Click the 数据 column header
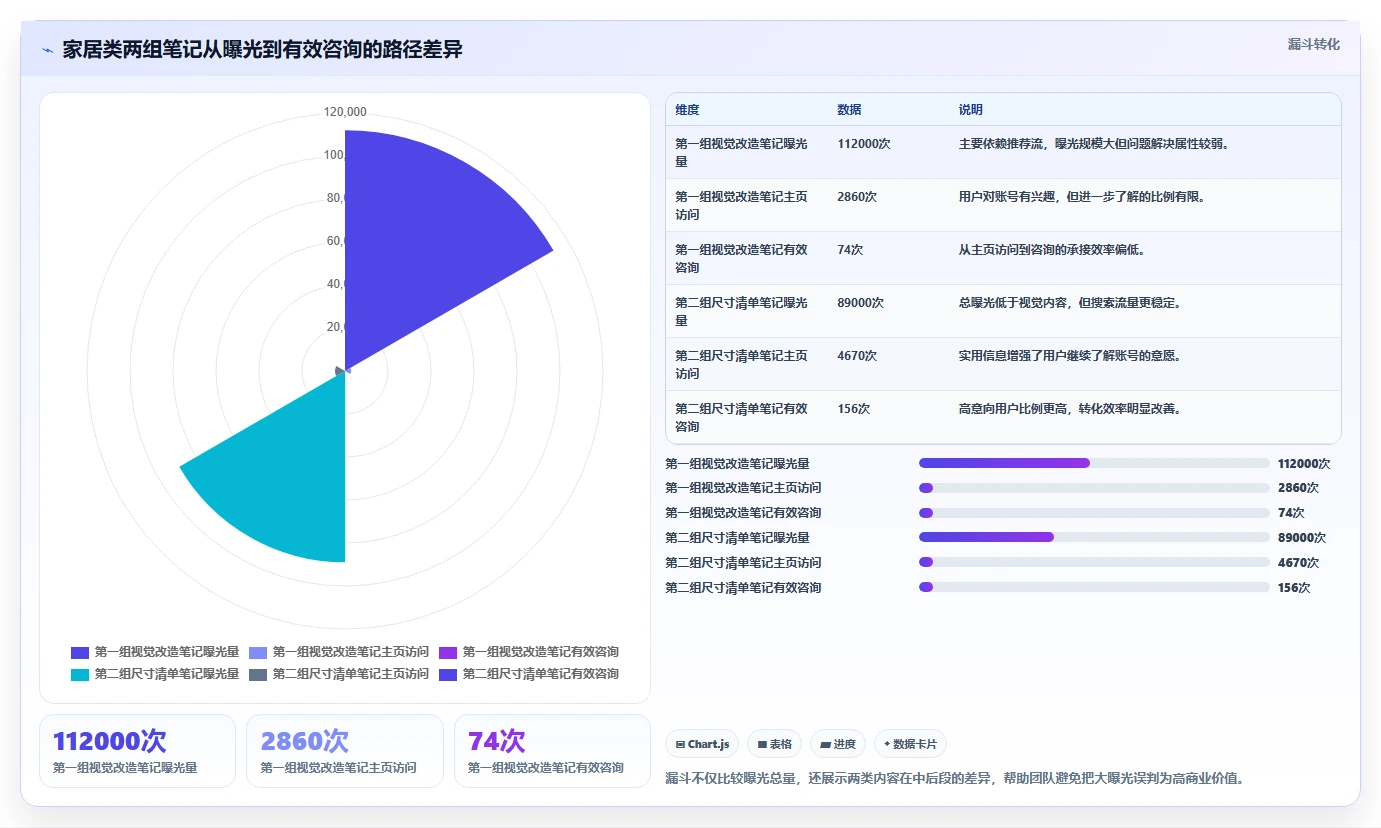This screenshot has width=1381, height=828. tap(849, 110)
